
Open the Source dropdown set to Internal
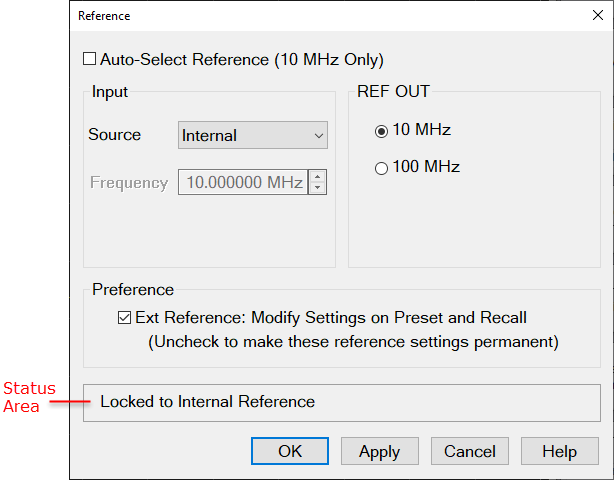[254, 135]
